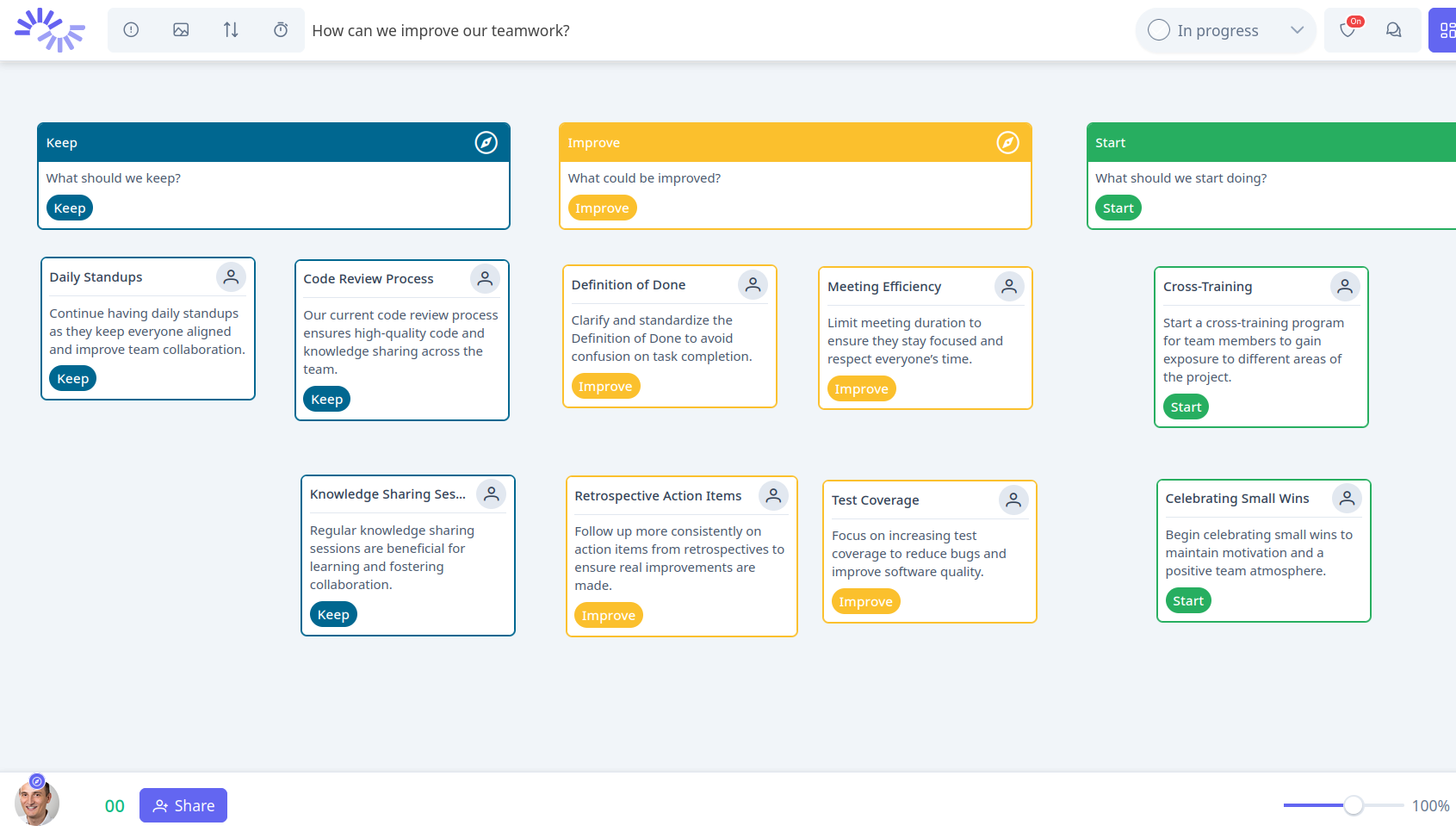Click the profile photo avatar at bottom left
The width and height of the screenshot is (1456, 838).
tap(36, 803)
